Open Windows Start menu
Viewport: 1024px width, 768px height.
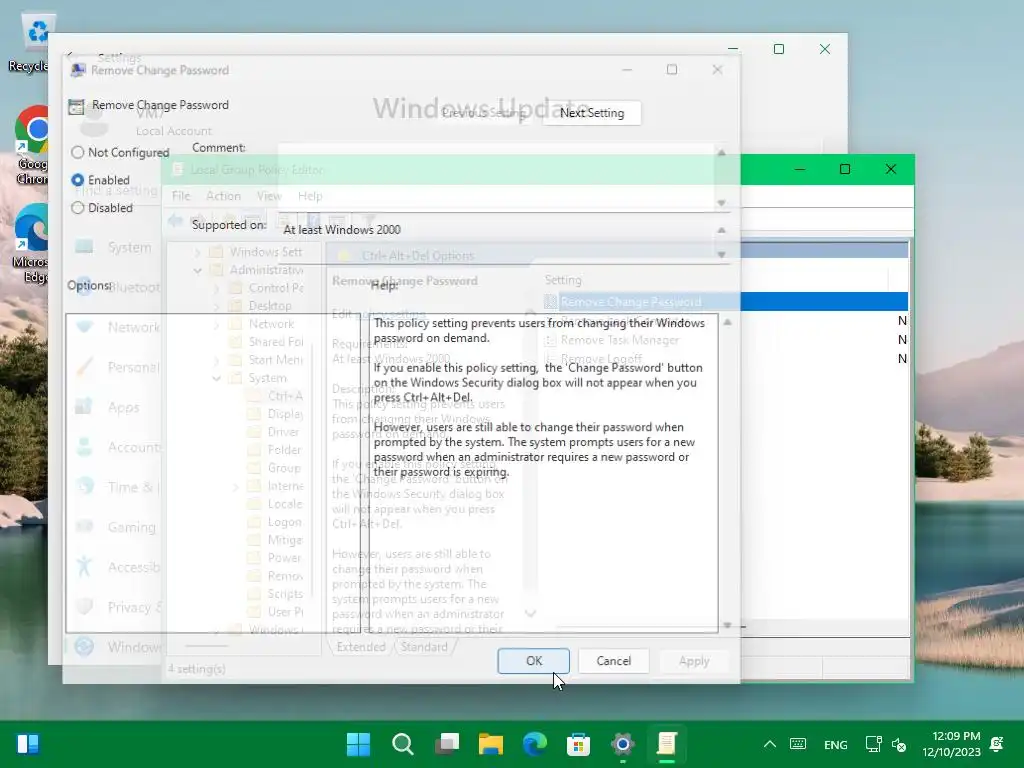359,744
